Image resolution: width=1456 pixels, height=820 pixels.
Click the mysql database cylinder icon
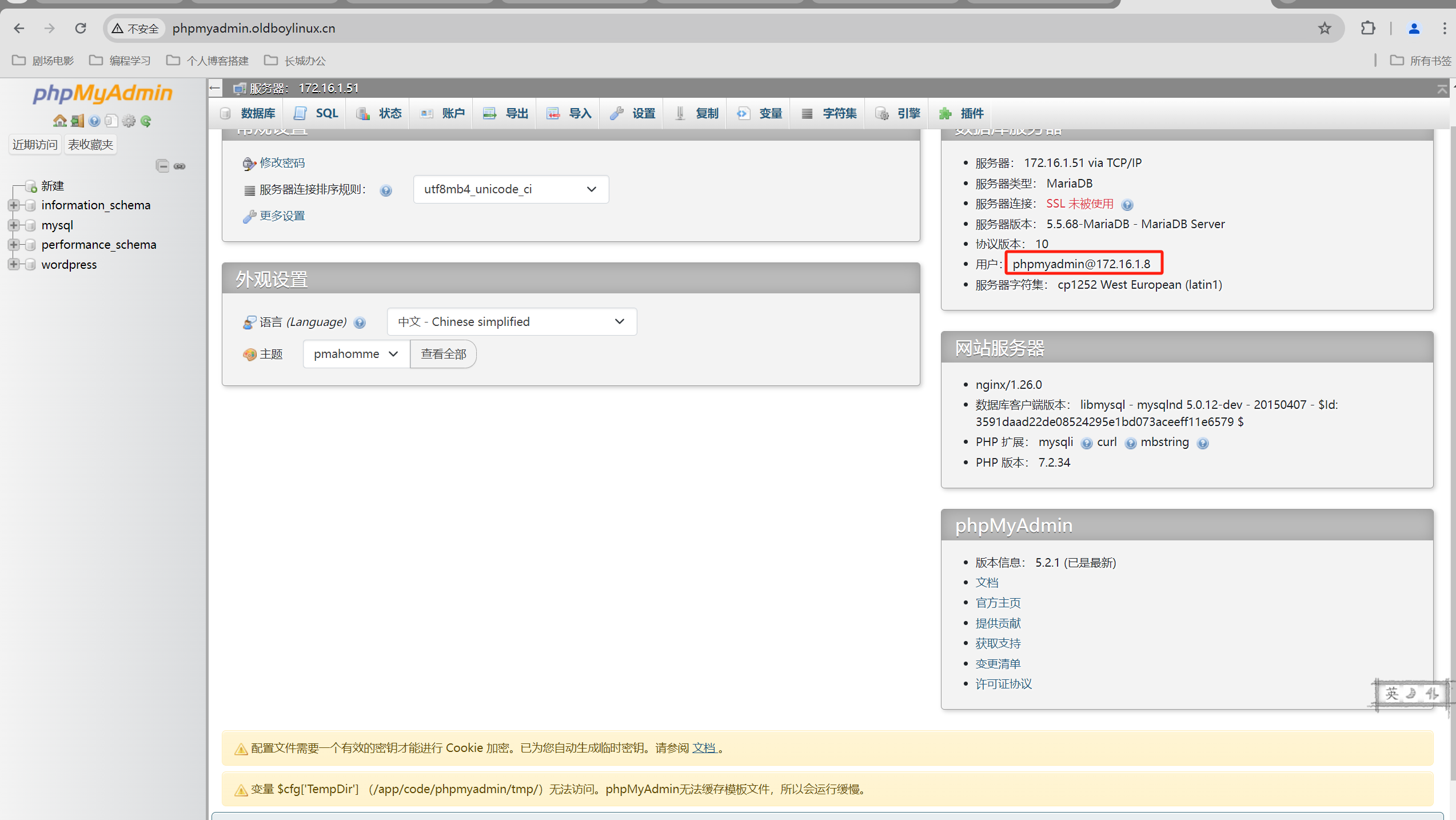click(x=31, y=225)
